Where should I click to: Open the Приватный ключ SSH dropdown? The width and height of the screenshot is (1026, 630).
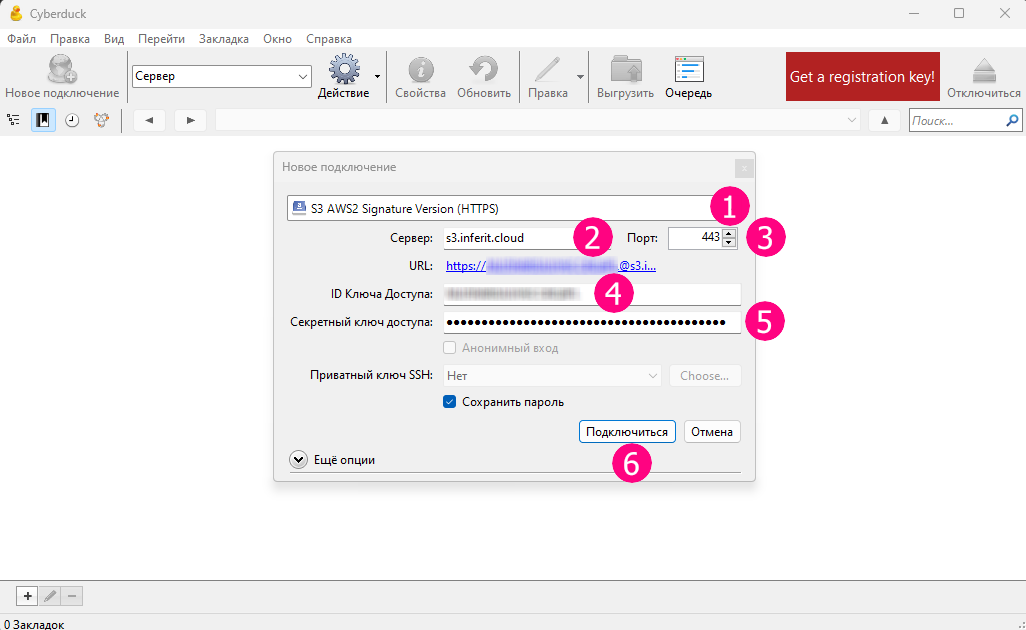tap(552, 376)
